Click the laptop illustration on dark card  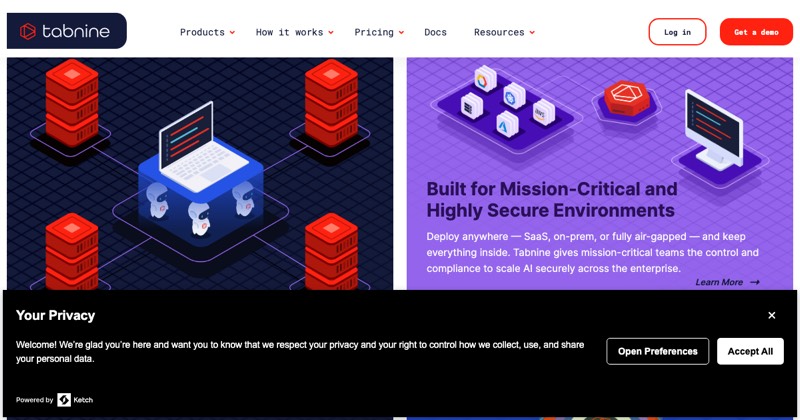(x=203, y=146)
